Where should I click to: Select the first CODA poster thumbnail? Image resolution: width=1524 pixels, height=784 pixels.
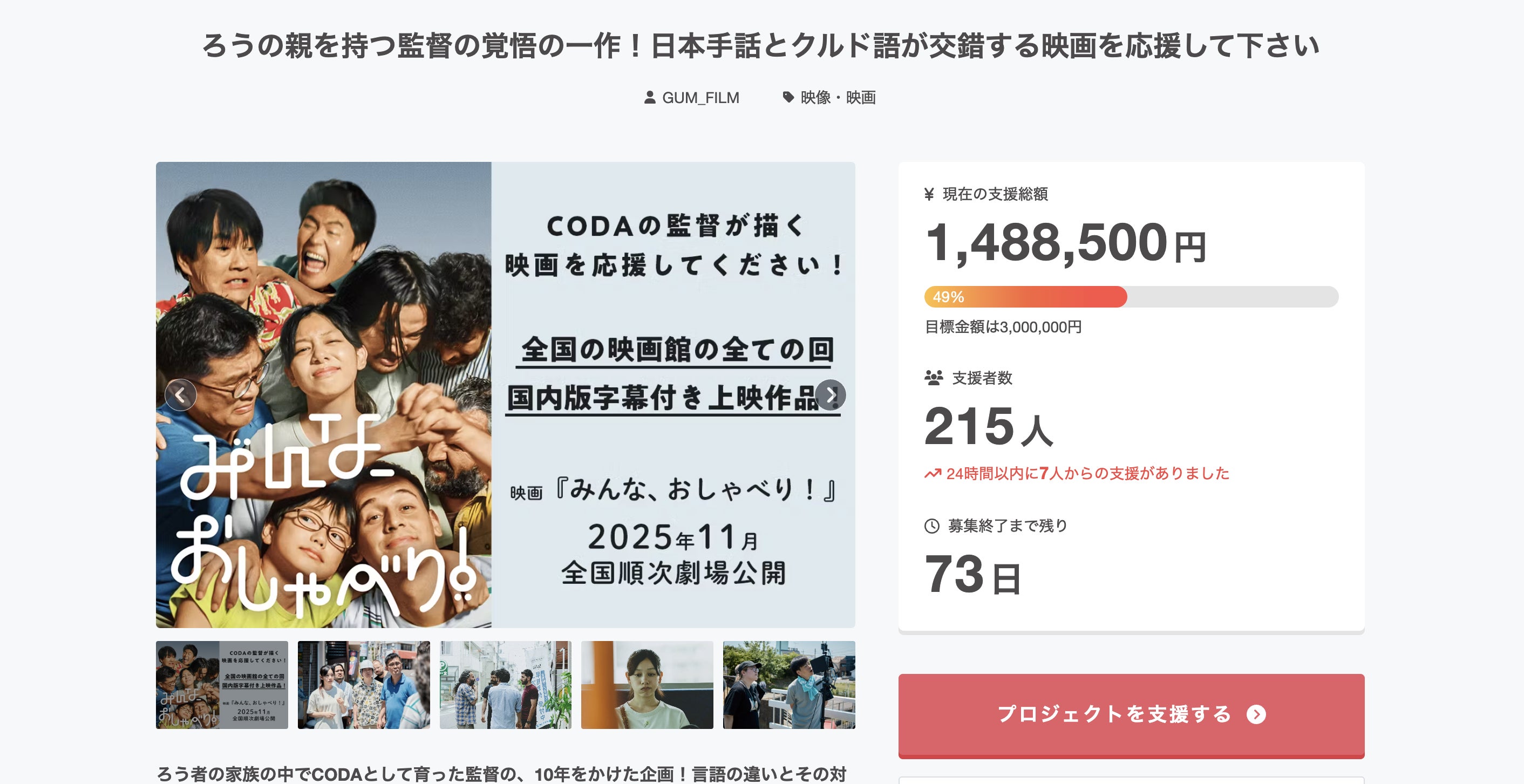[x=222, y=685]
